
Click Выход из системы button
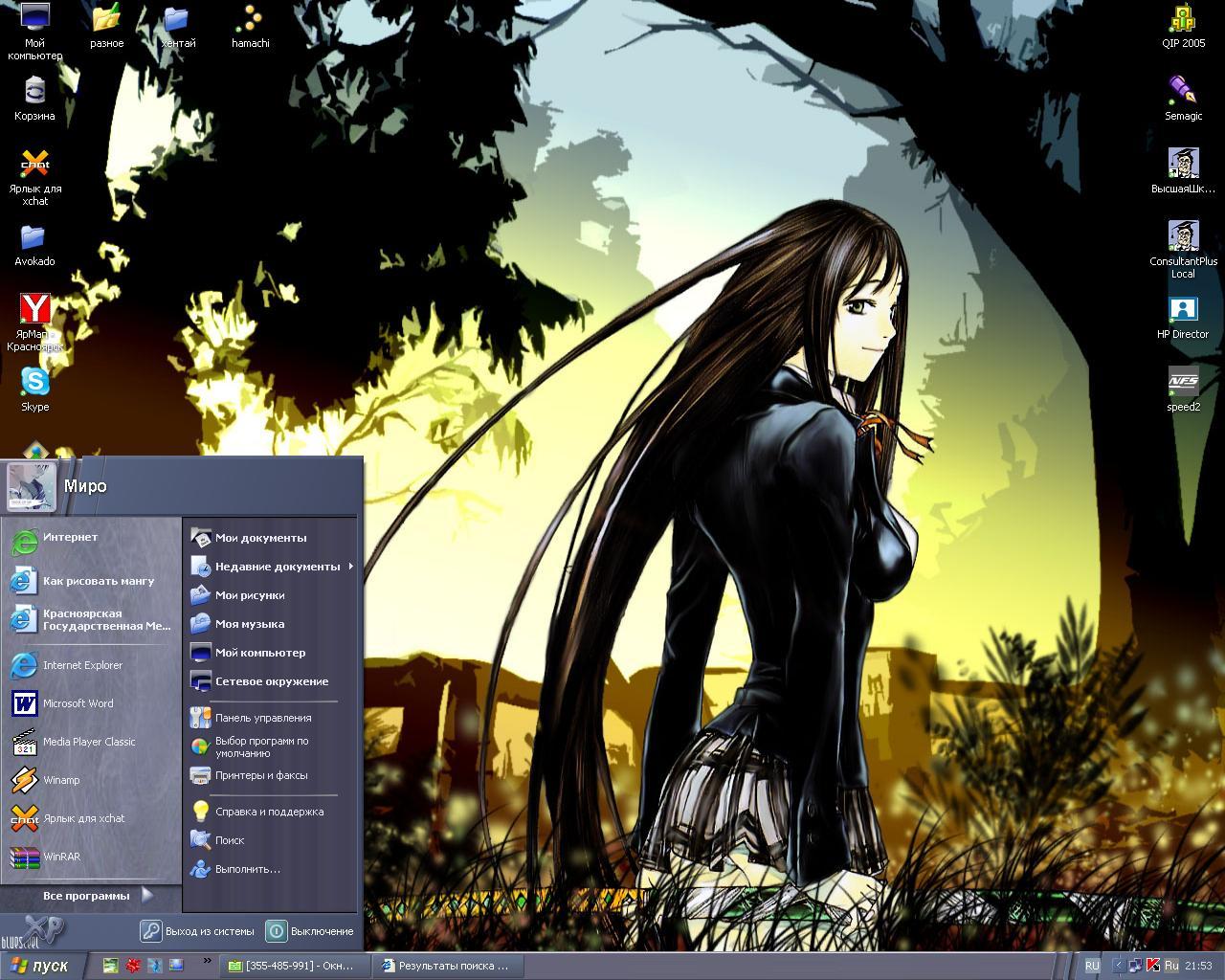(198, 930)
